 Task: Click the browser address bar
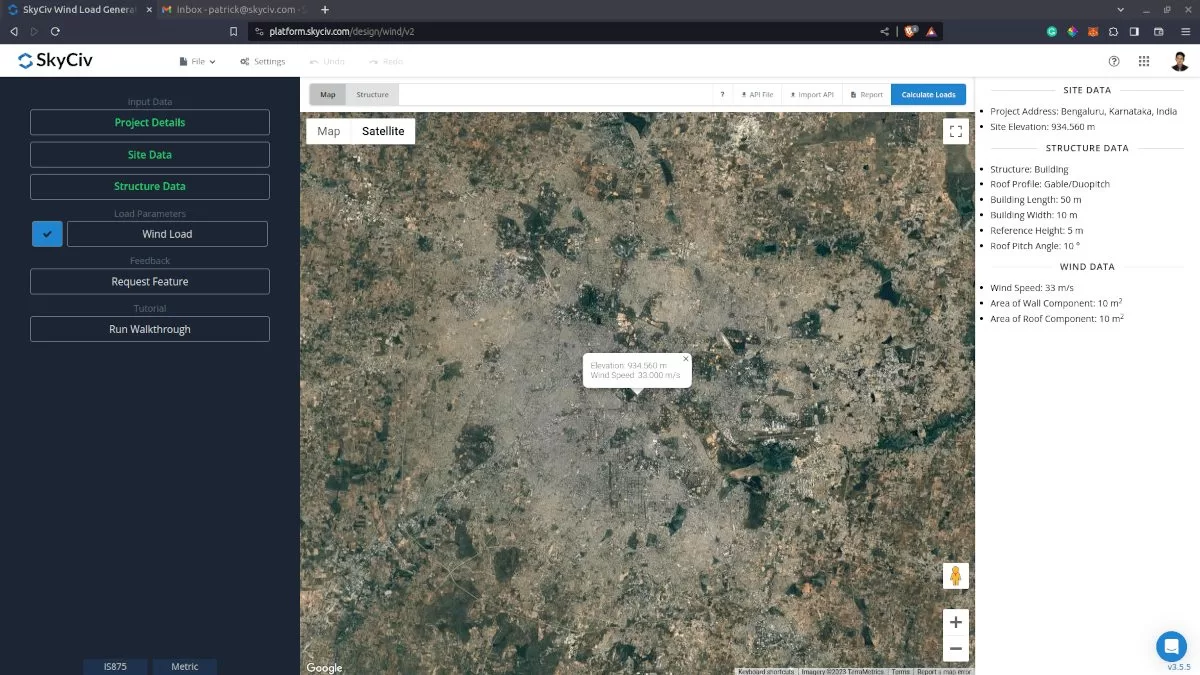point(560,31)
